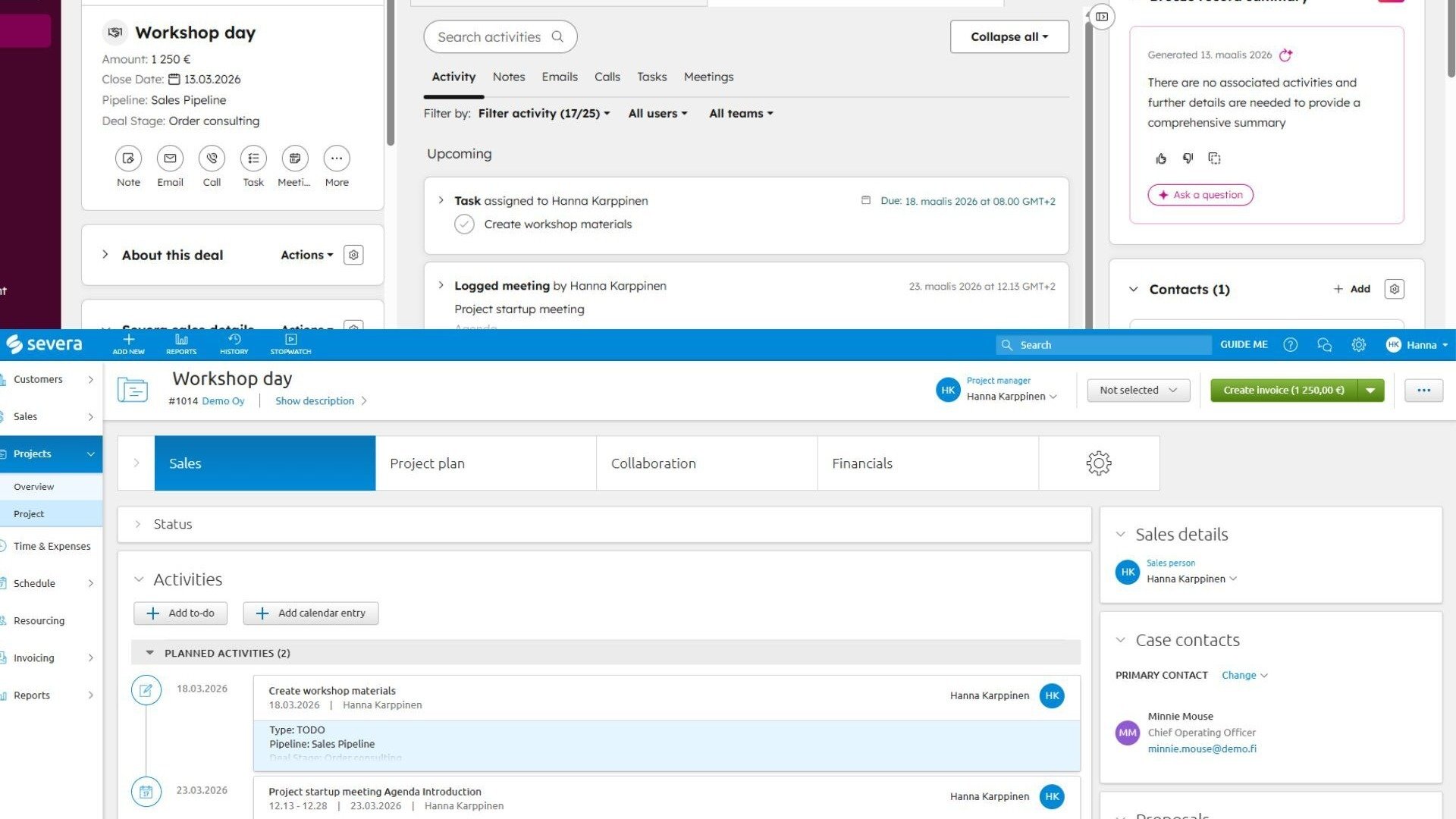The width and height of the screenshot is (1456, 819).
Task: Click minnie.mouse@demo.fi email link
Action: [x=1201, y=748]
